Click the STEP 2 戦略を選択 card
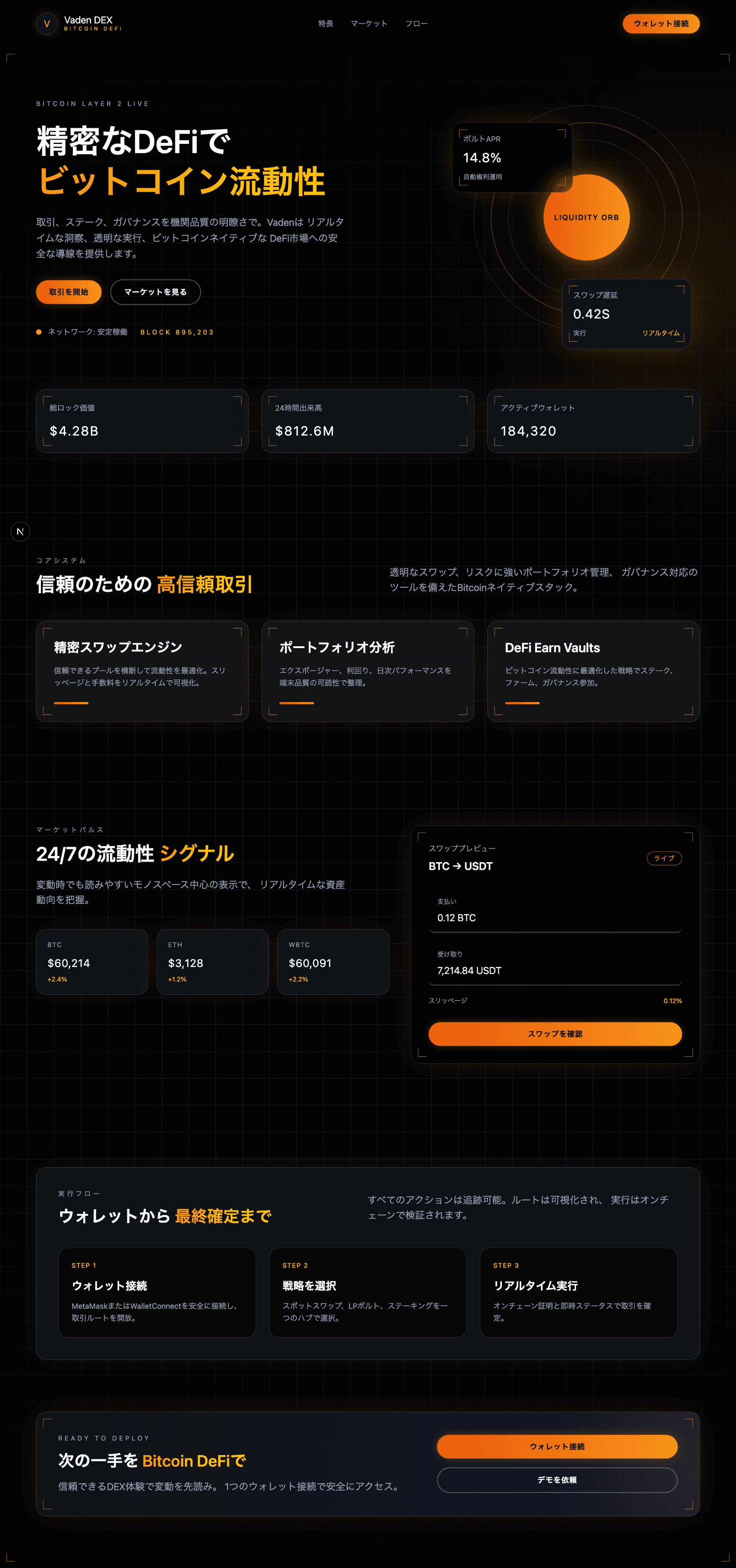 coord(368,1292)
